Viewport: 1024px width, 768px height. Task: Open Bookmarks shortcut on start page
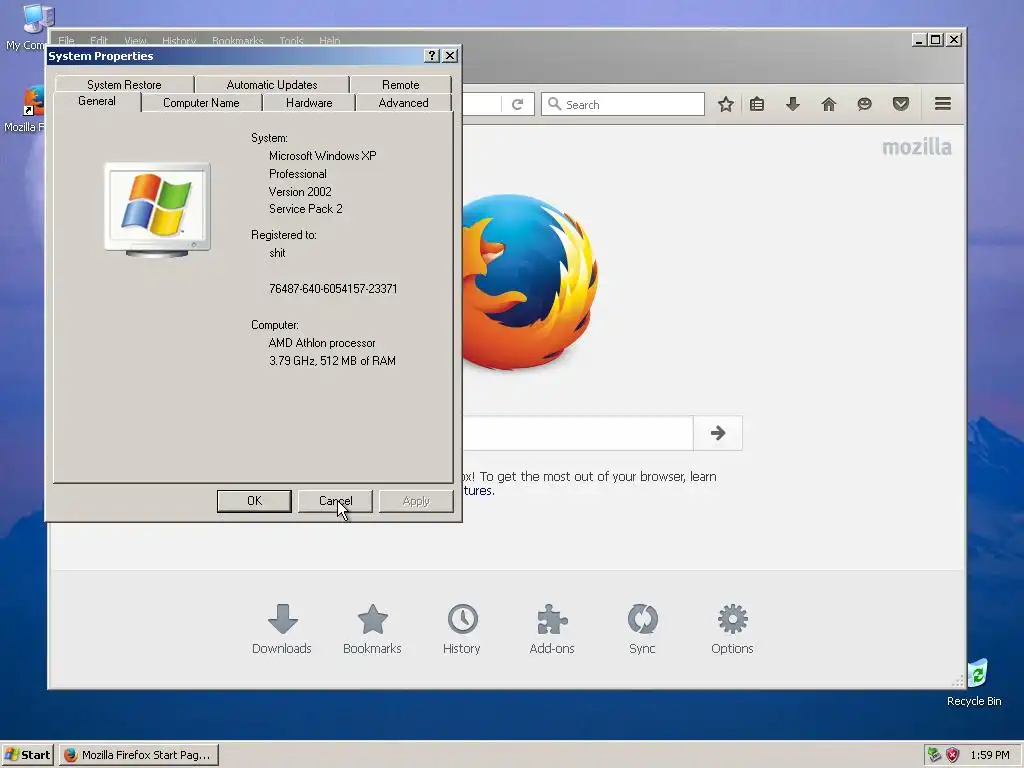click(372, 629)
